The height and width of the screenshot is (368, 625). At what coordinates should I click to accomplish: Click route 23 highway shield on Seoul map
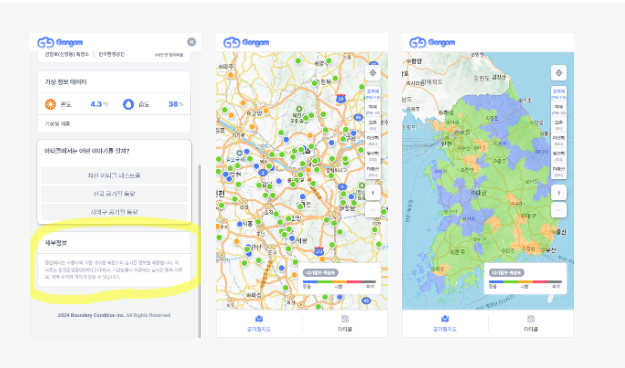point(340,98)
